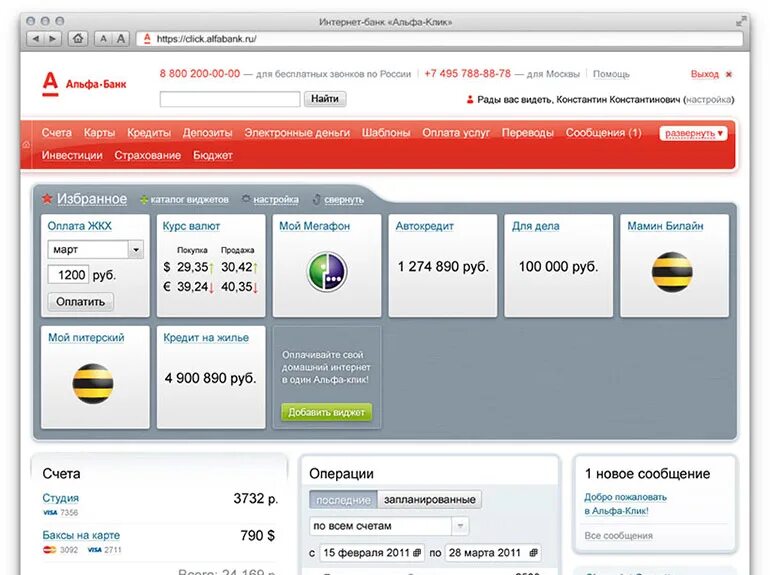This screenshot has width=770, height=575.
Task: Open the Помощь help link
Action: [x=611, y=74]
